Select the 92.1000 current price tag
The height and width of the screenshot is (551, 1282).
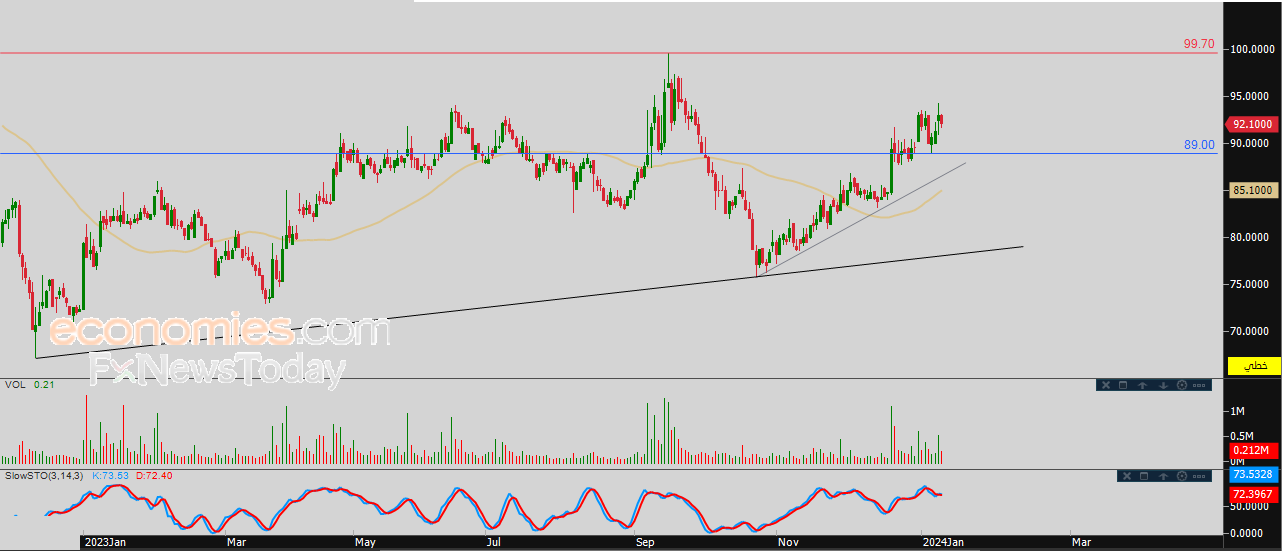1252,124
